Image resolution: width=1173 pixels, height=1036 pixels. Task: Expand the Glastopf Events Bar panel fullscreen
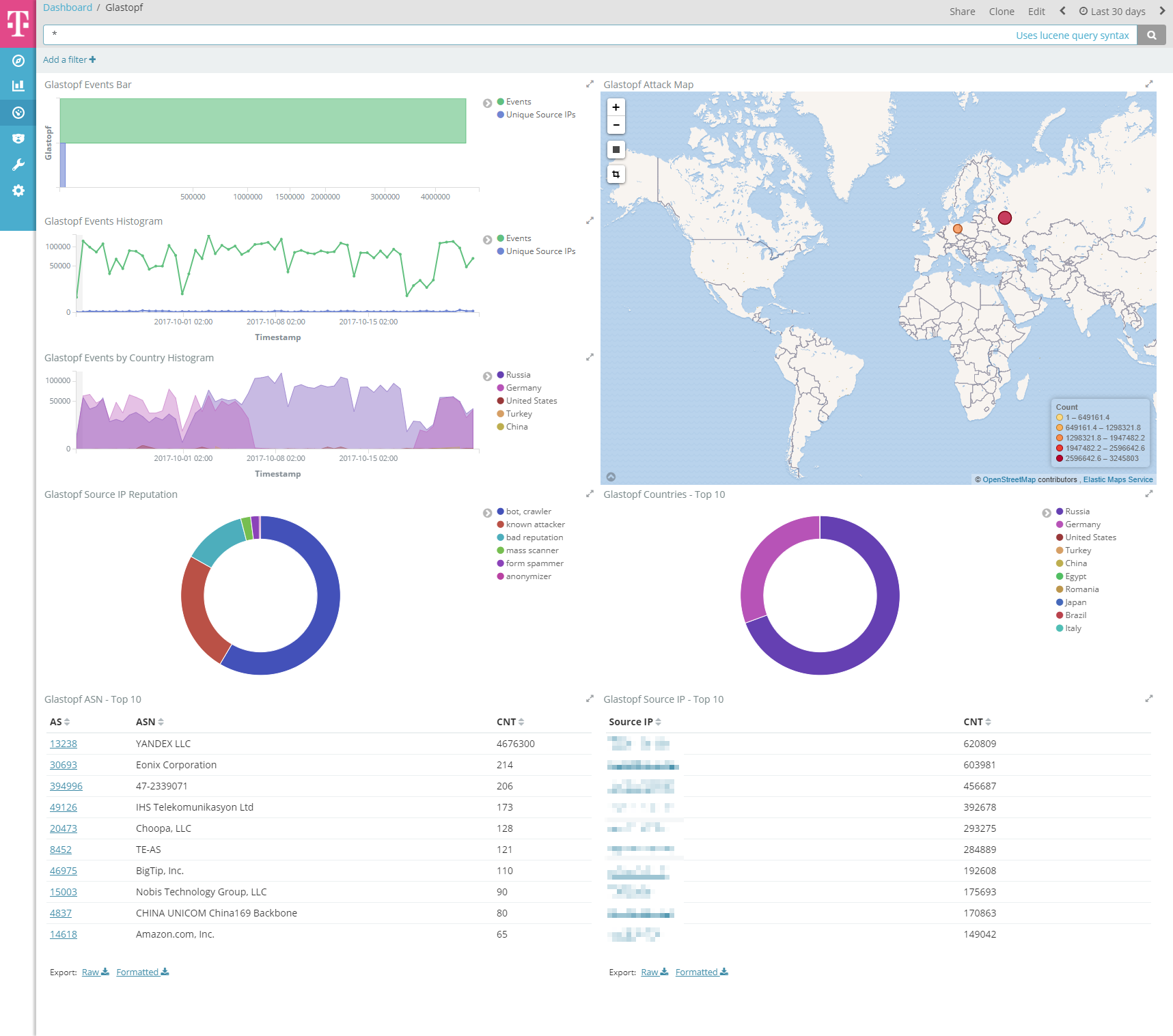(x=590, y=84)
